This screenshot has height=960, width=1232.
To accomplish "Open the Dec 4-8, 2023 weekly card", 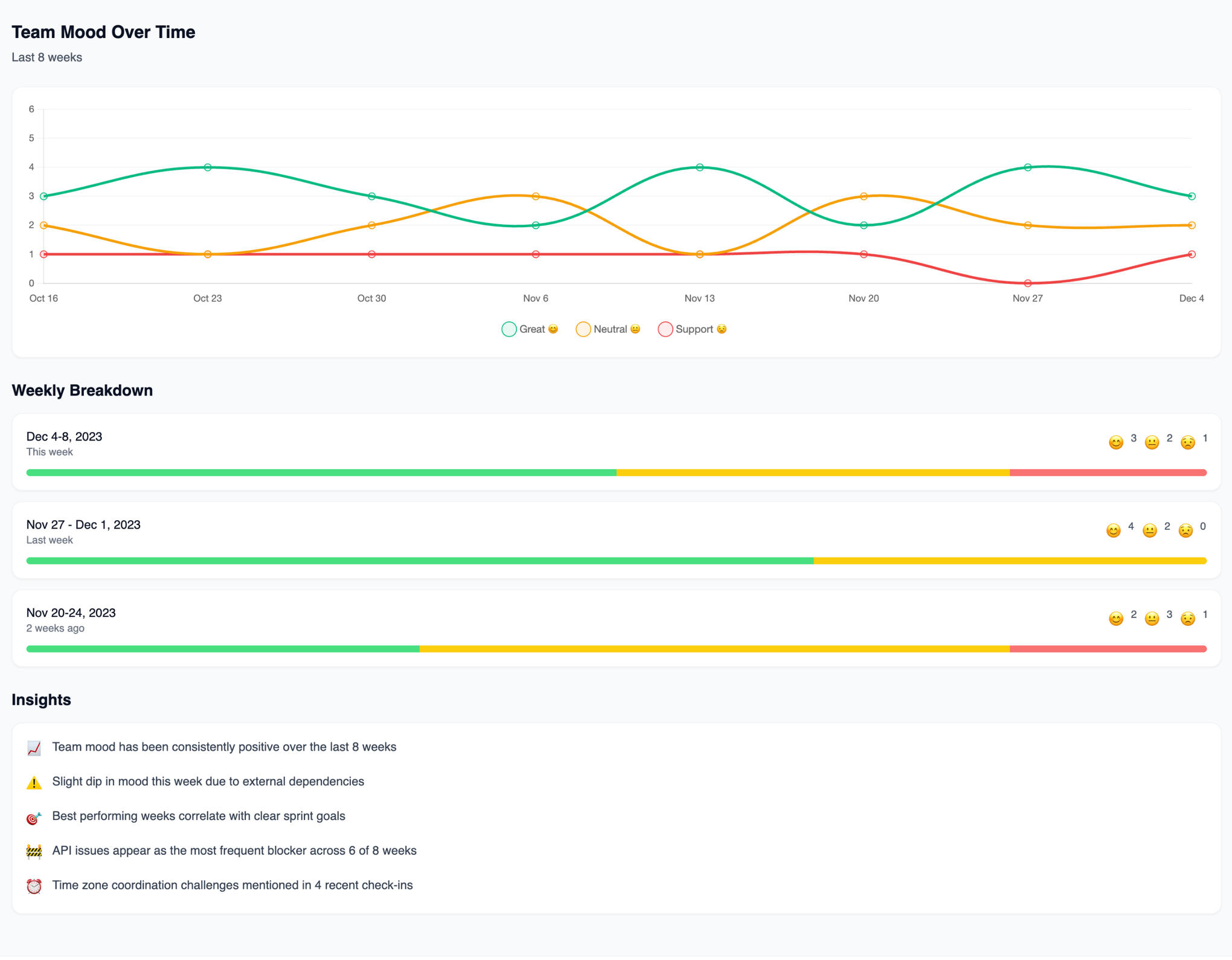I will [x=64, y=437].
